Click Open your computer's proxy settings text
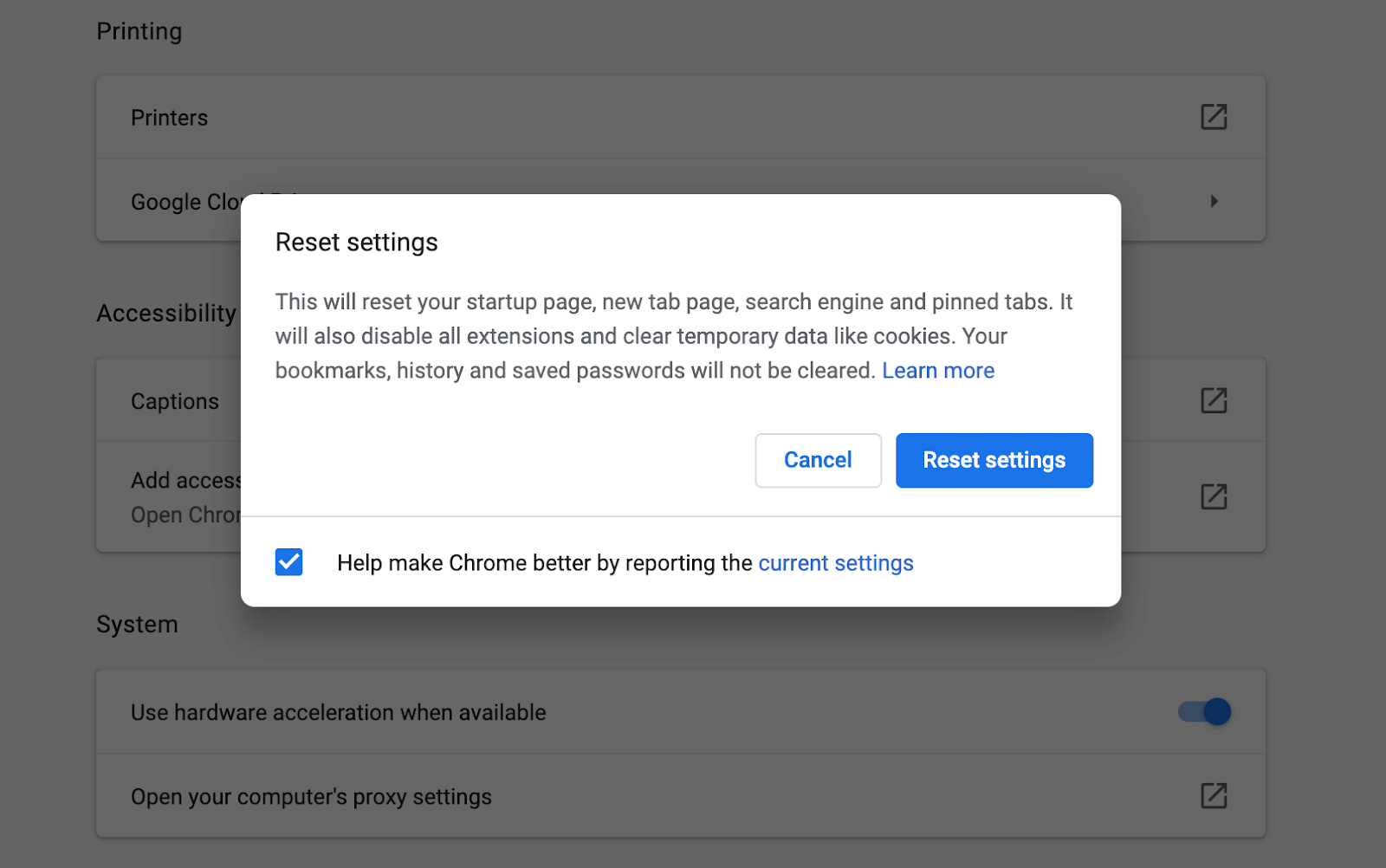Image resolution: width=1386 pixels, height=868 pixels. (311, 797)
